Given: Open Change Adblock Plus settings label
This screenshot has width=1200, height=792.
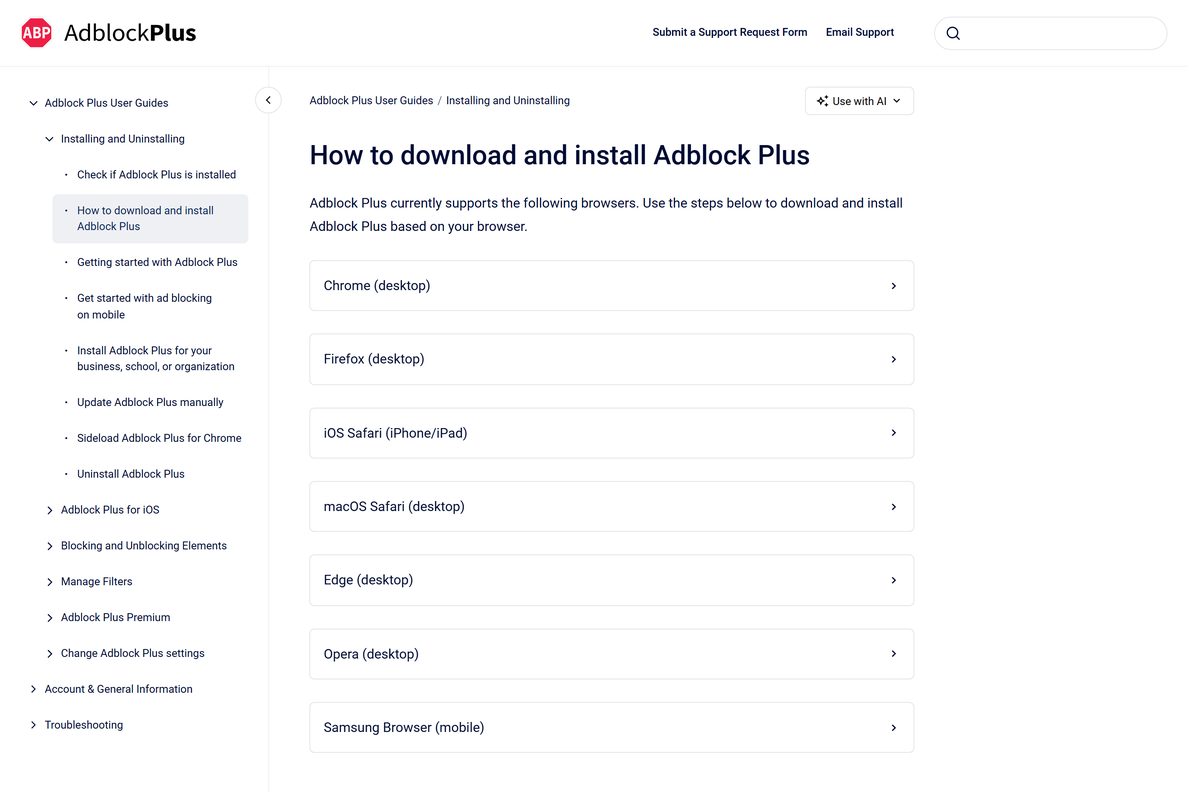Looking at the screenshot, I should 132,654.
